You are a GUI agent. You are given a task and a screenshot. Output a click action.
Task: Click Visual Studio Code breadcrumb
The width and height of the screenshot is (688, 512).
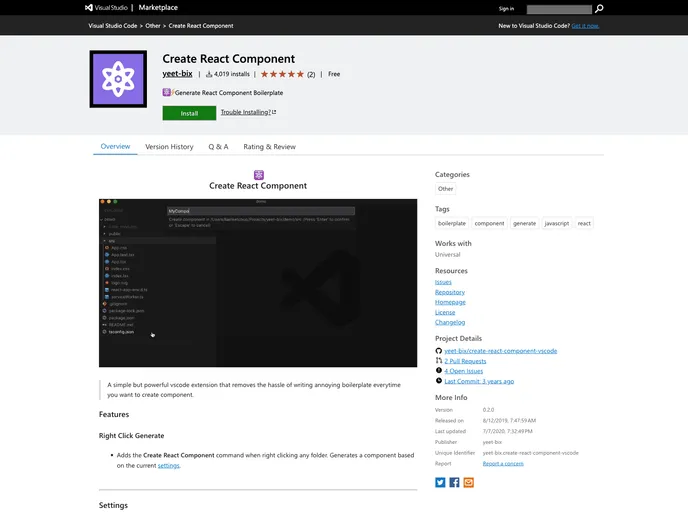[113, 26]
